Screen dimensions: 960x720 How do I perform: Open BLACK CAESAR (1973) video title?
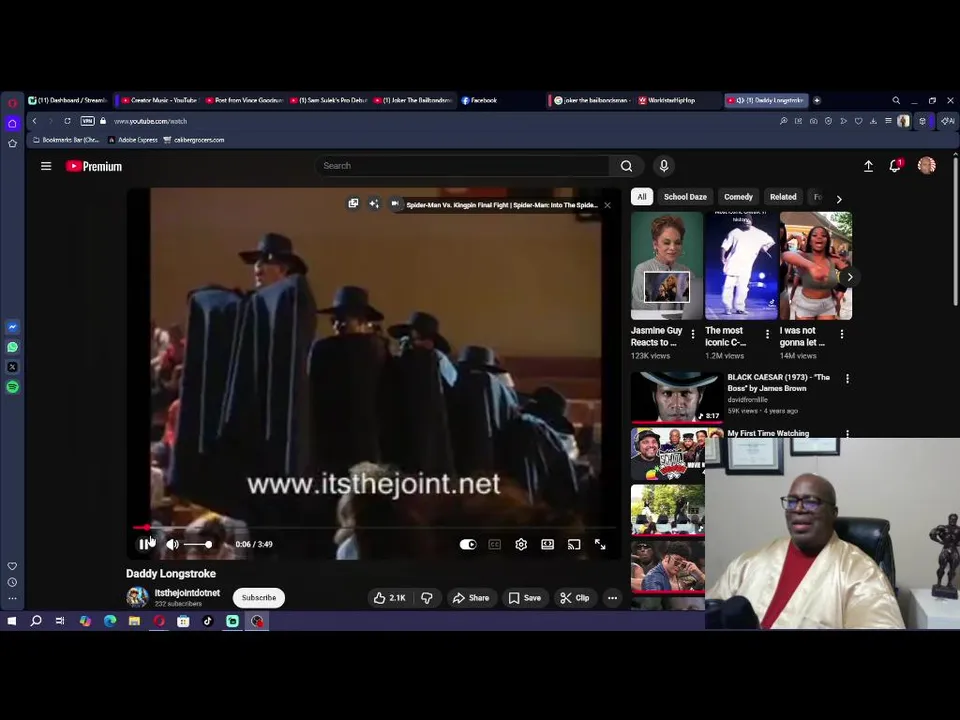click(779, 383)
